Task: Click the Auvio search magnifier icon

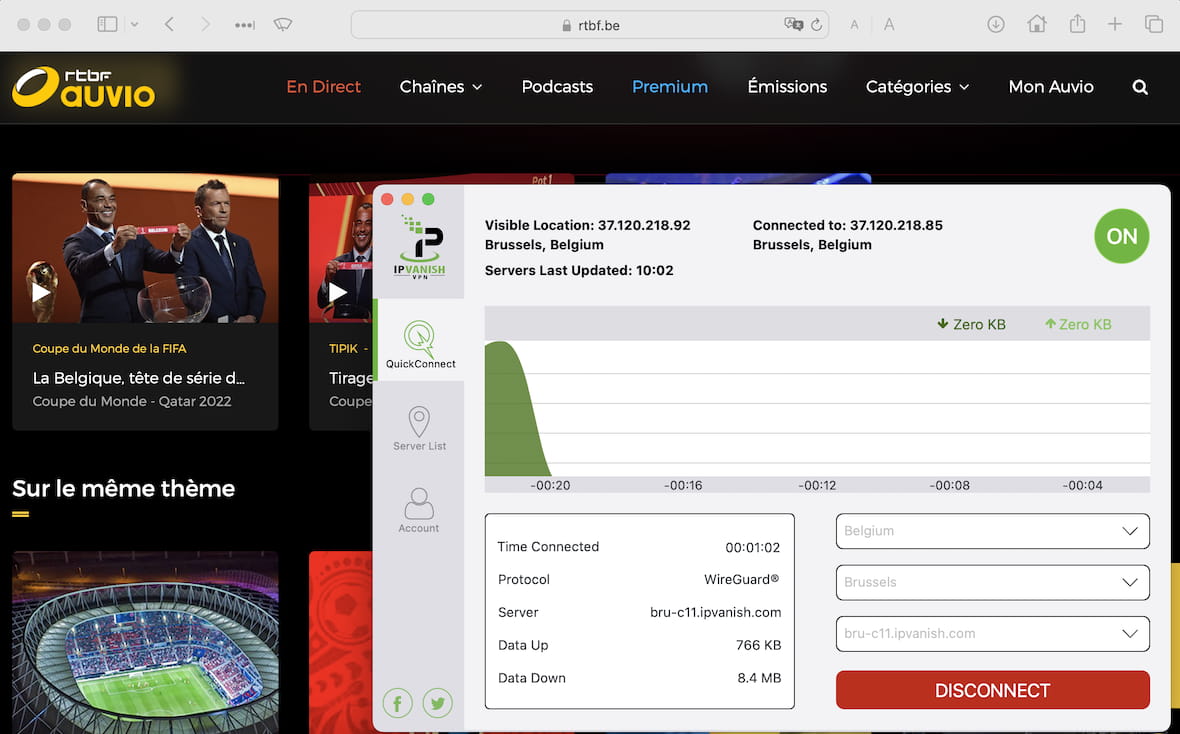Action: (x=1140, y=87)
